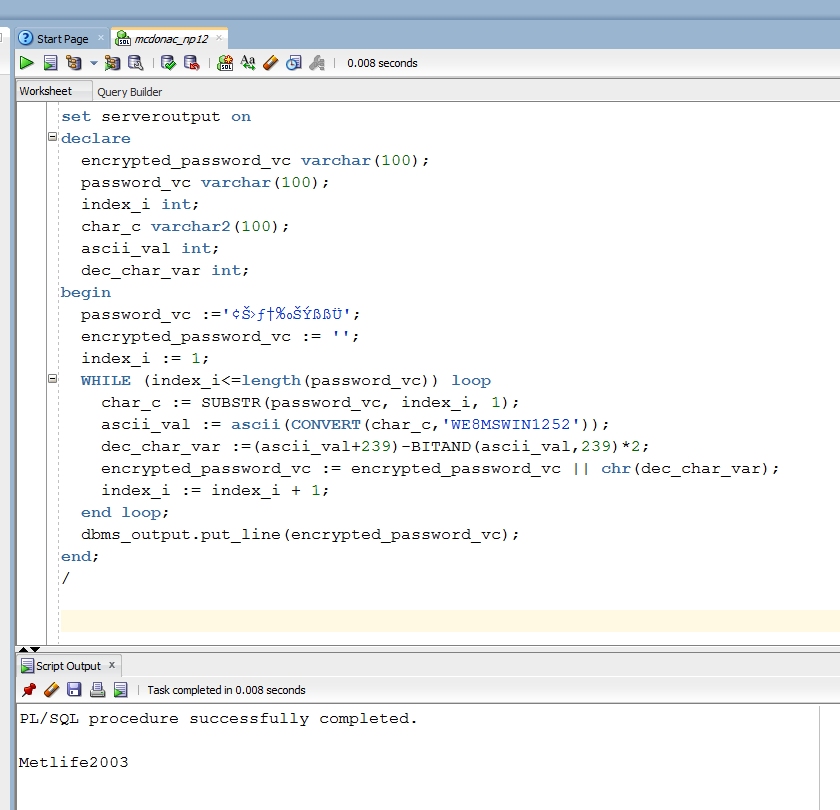Click the Clear eraser icon in Script Output
This screenshot has width=840, height=810.
[x=51, y=689]
